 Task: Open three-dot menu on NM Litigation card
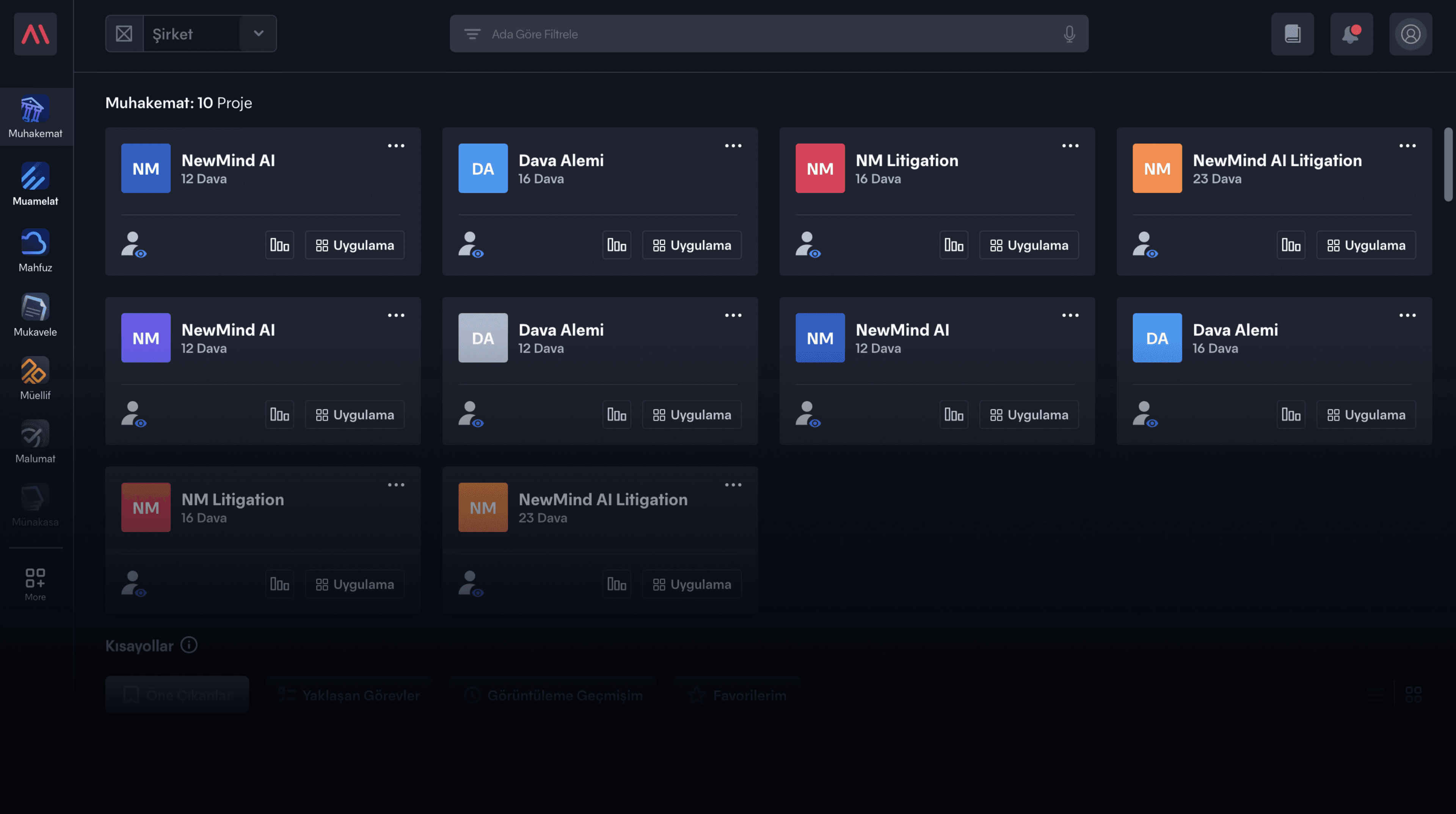pyautogui.click(x=1070, y=146)
